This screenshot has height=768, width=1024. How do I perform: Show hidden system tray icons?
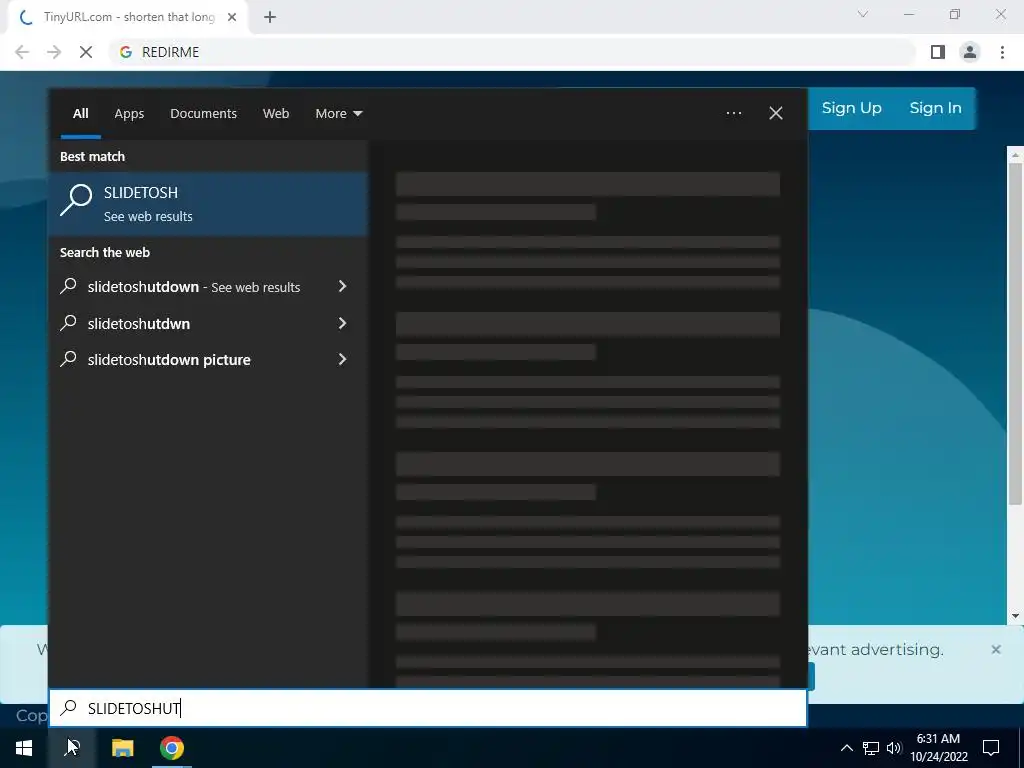tap(846, 748)
